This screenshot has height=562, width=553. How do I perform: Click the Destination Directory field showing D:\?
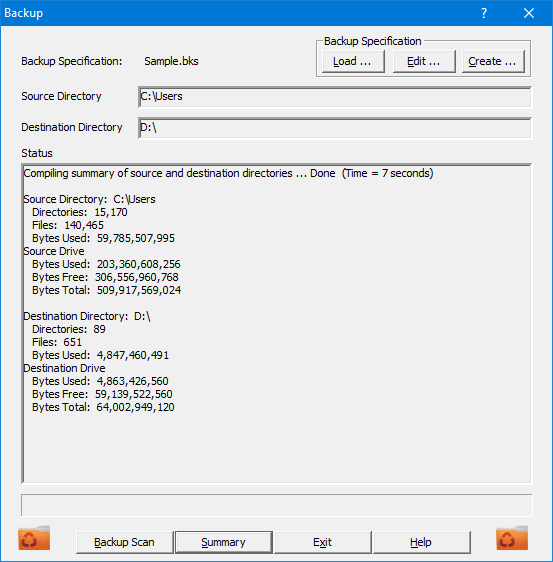click(x=335, y=128)
